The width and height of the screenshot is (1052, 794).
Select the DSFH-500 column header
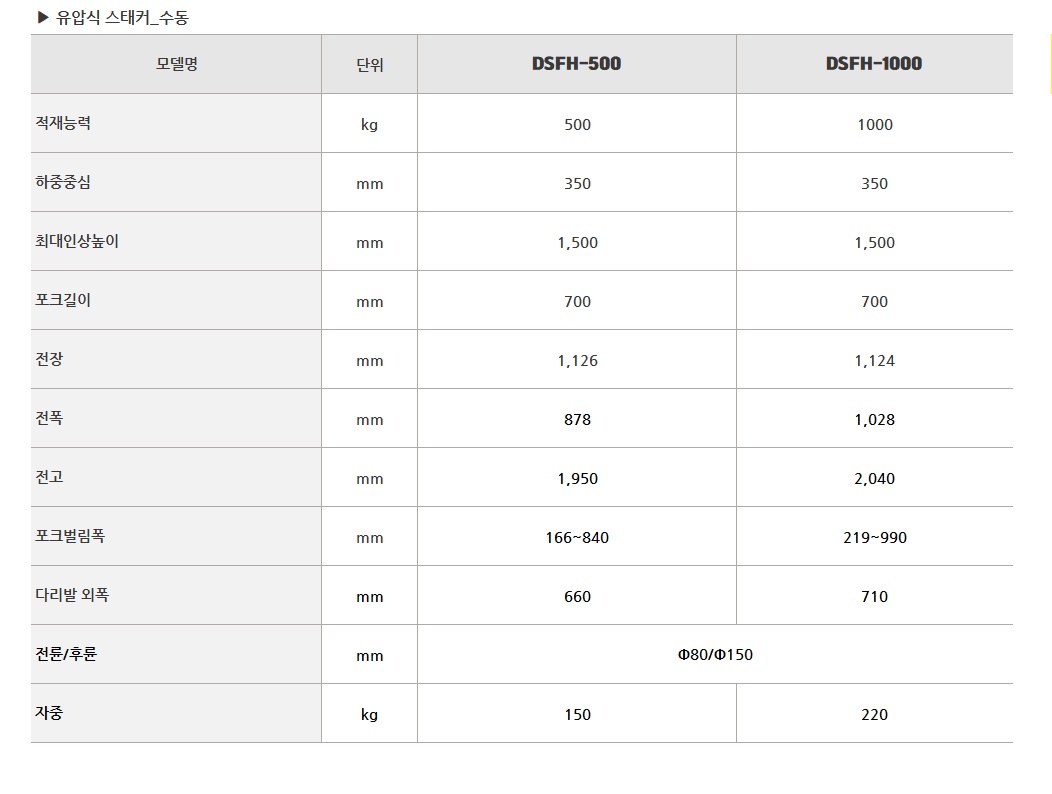click(576, 64)
